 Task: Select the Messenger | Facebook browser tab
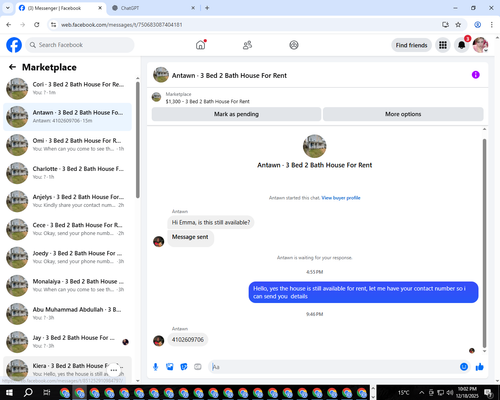(61, 8)
